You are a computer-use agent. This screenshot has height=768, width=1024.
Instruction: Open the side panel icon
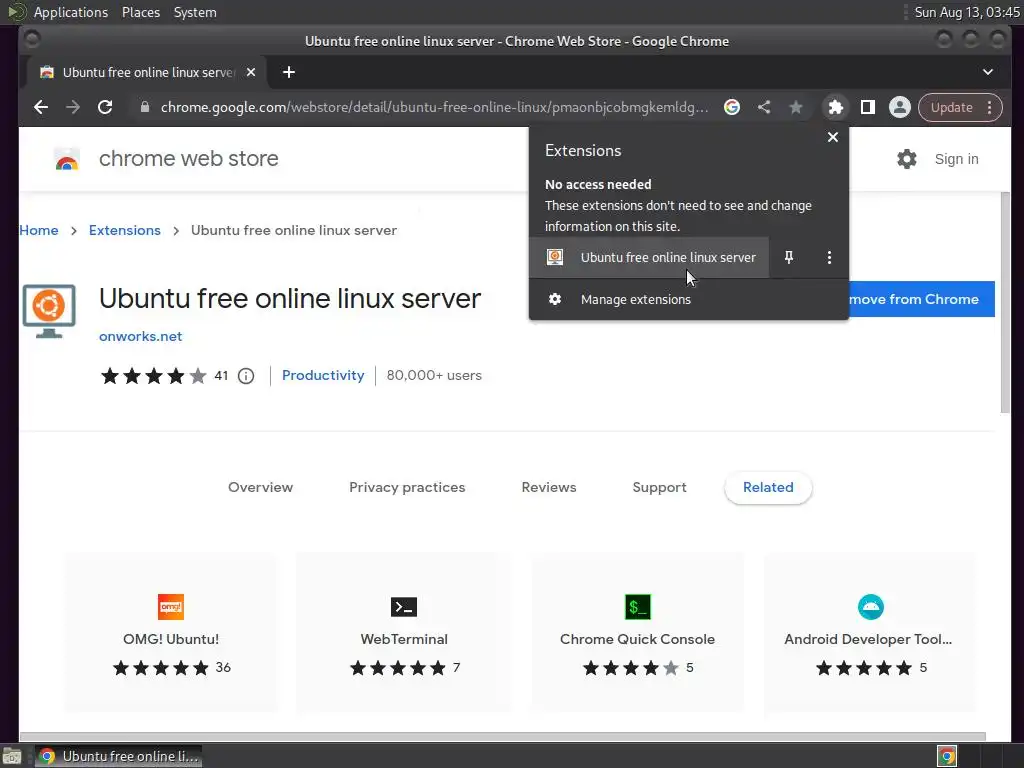pos(868,107)
